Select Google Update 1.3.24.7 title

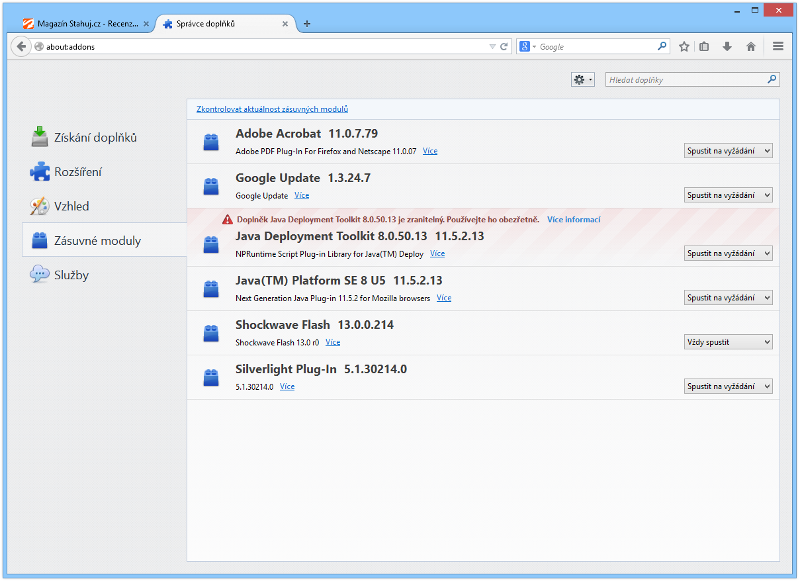[x=303, y=178]
